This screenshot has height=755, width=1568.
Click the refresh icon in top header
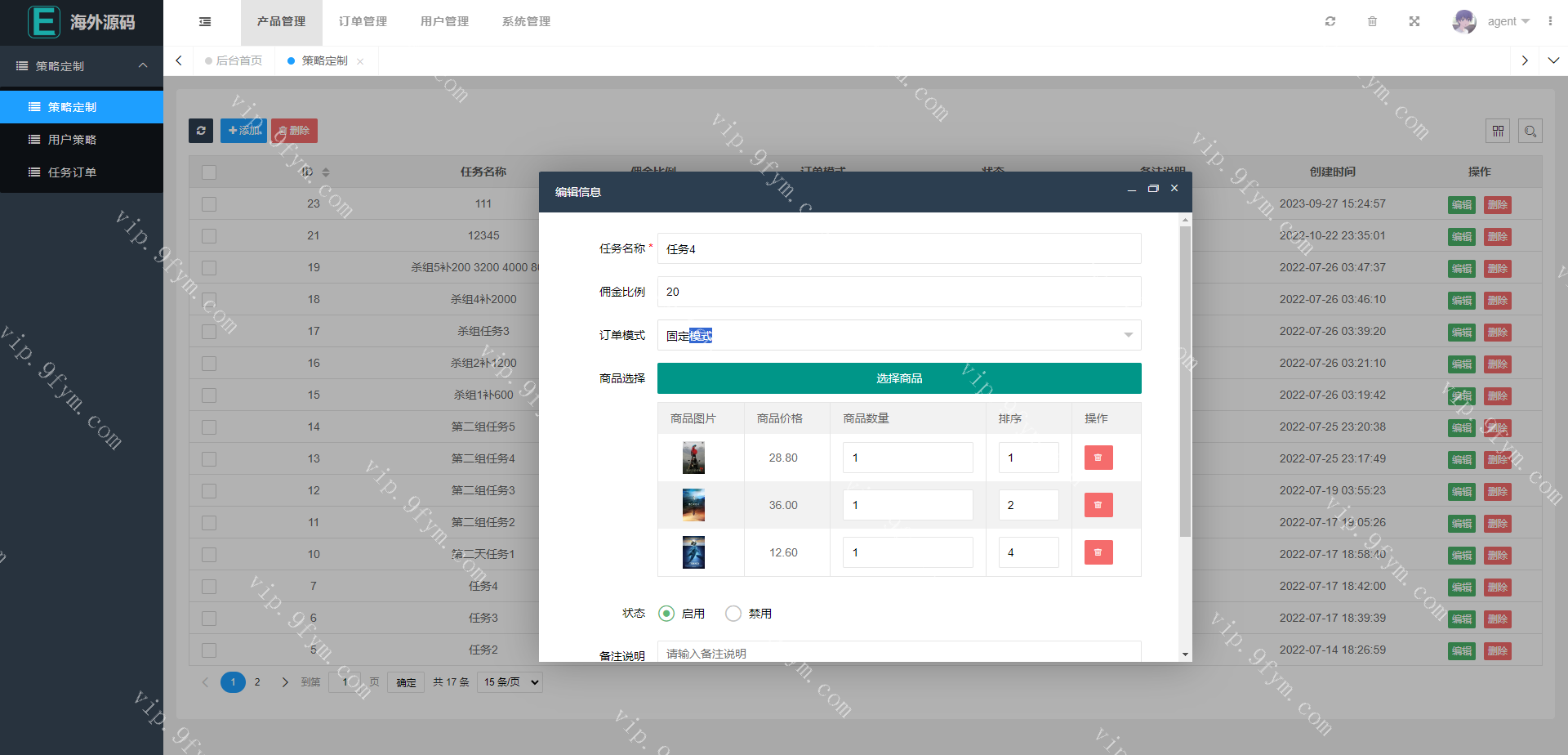pyautogui.click(x=1330, y=21)
